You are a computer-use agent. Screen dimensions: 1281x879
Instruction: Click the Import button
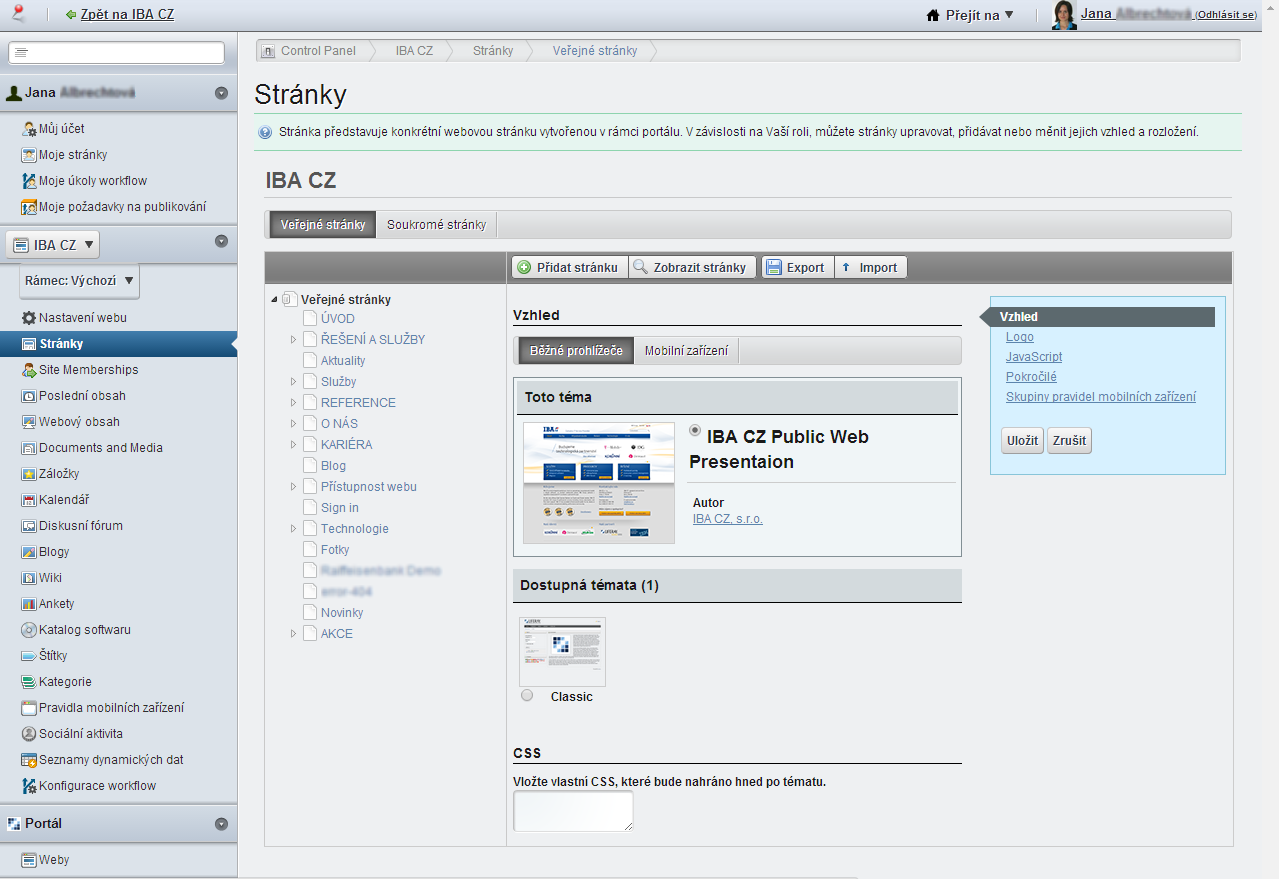pyautogui.click(x=870, y=267)
